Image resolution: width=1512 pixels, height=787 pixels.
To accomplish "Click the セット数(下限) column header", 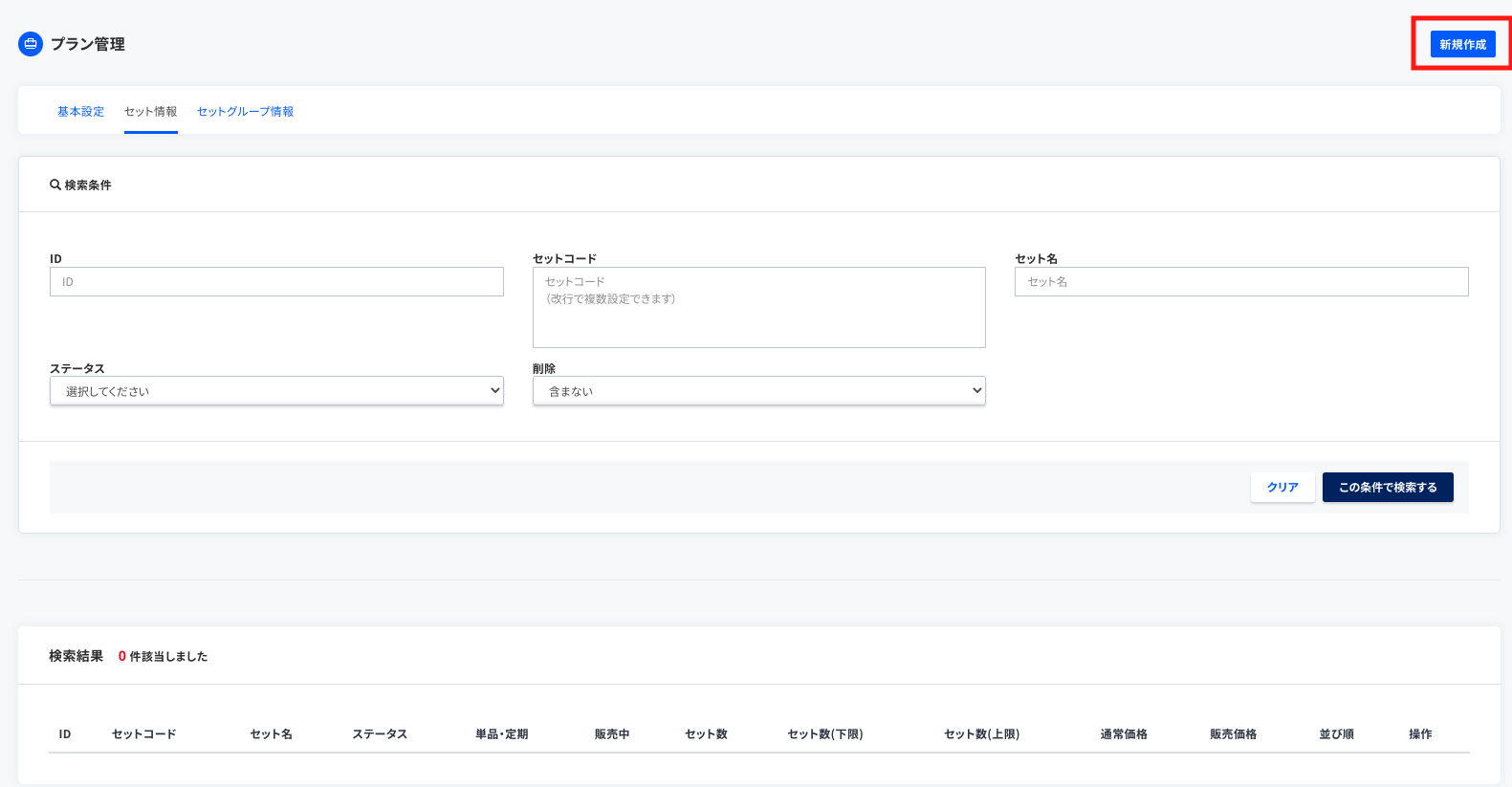I will pos(825,734).
